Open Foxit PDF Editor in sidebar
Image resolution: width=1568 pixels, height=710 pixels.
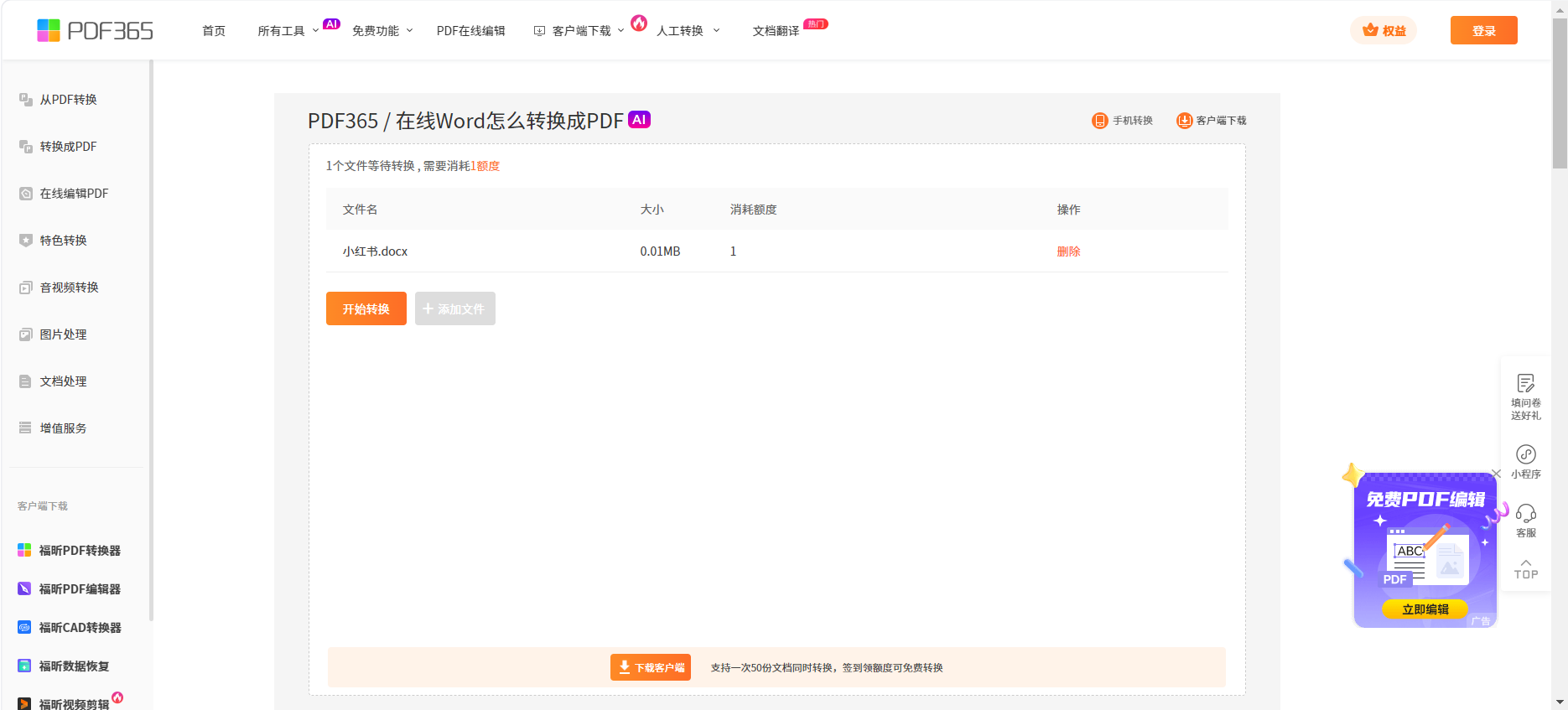(x=80, y=589)
